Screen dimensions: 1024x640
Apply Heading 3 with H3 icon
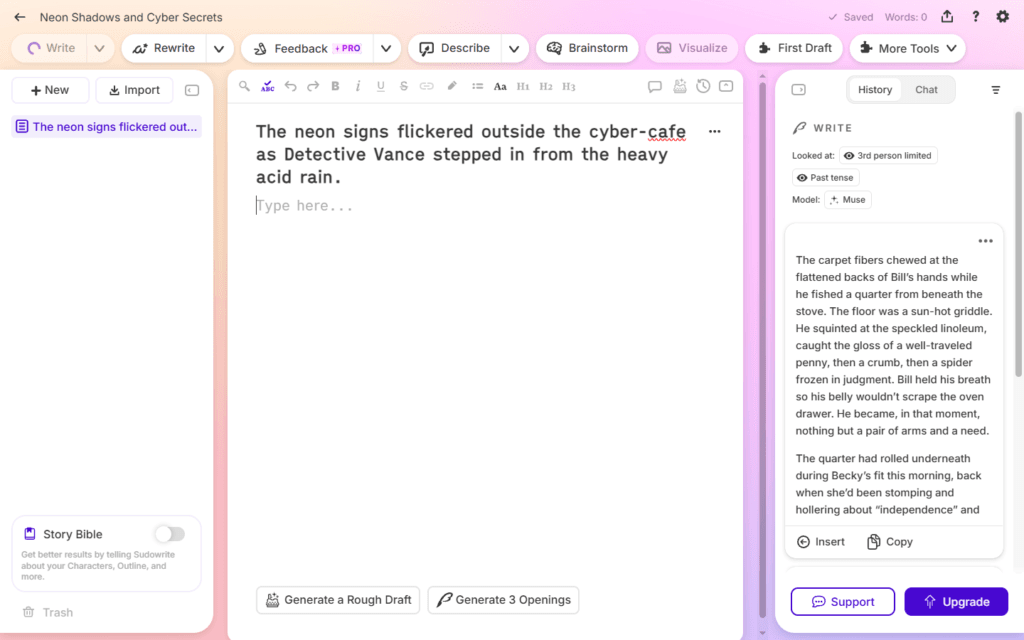click(x=569, y=86)
